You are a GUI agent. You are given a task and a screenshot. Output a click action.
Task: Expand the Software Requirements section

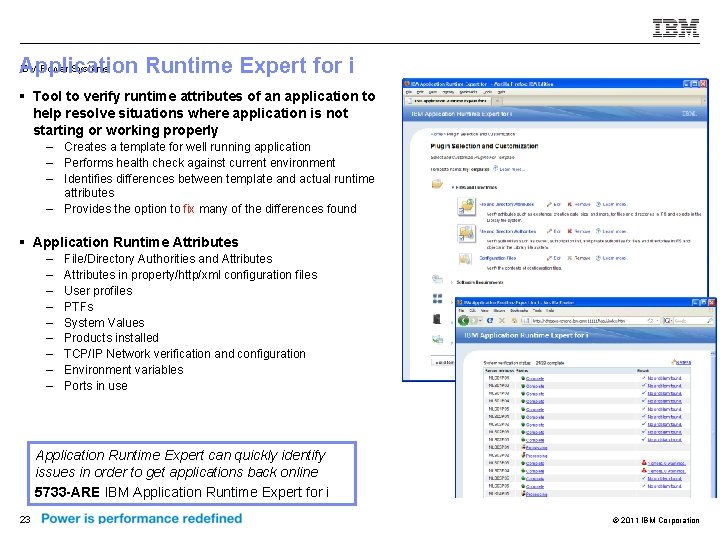[x=452, y=282]
